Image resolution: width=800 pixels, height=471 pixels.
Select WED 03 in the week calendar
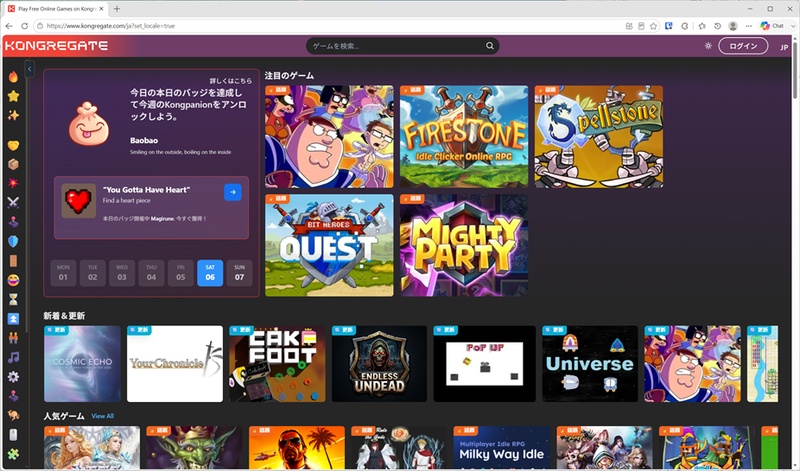tap(122, 273)
